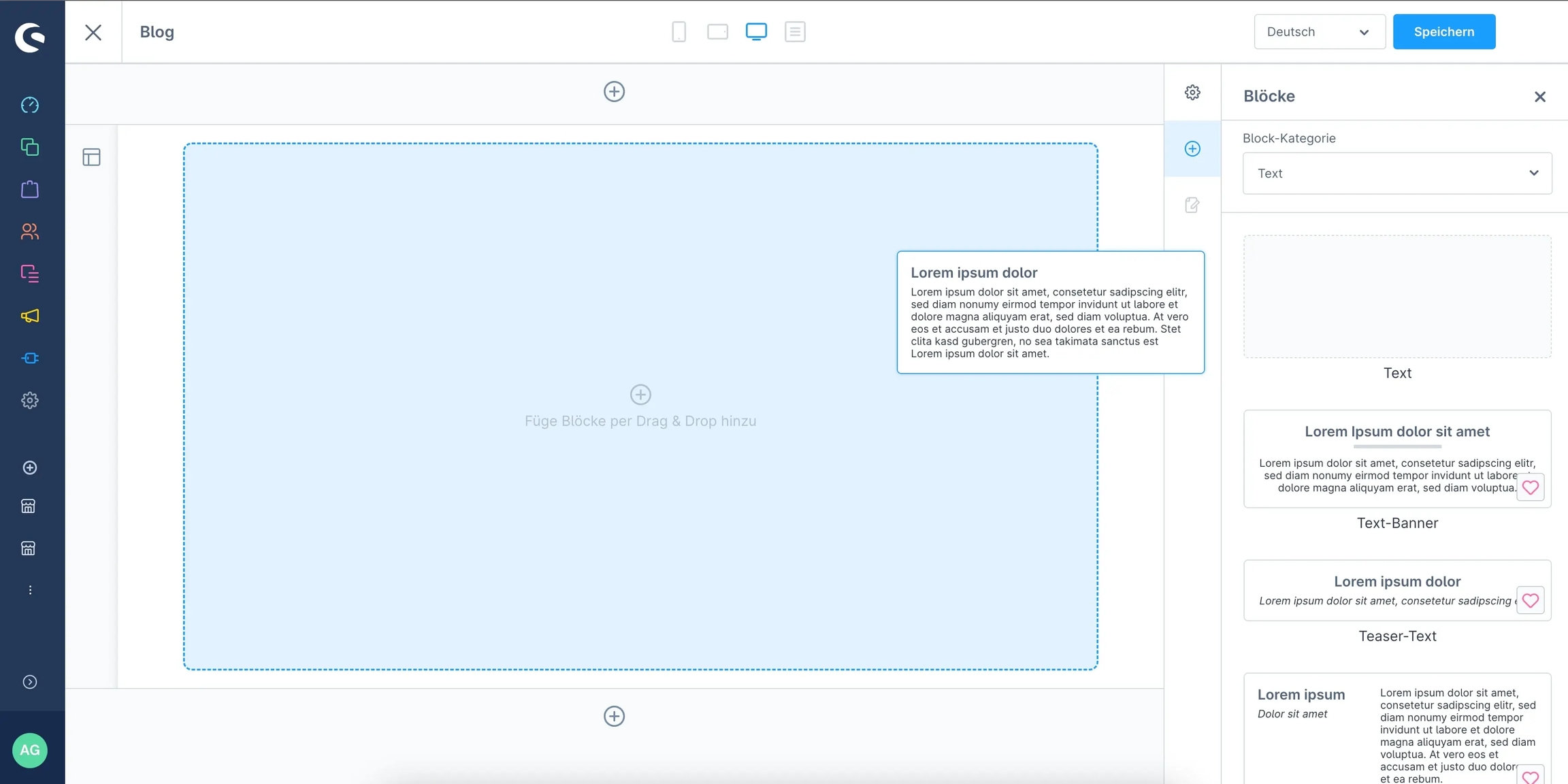Image resolution: width=1568 pixels, height=784 pixels.
Task: Select the desktop viewport preview
Action: 756,31
